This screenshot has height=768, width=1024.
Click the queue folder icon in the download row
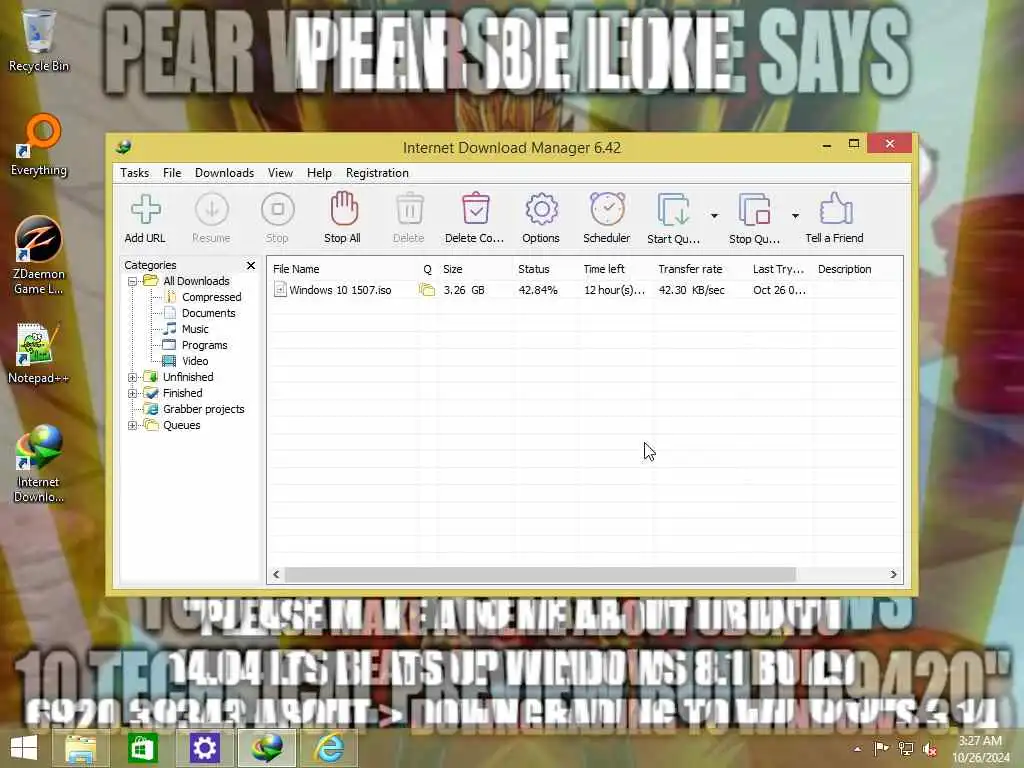pos(427,290)
